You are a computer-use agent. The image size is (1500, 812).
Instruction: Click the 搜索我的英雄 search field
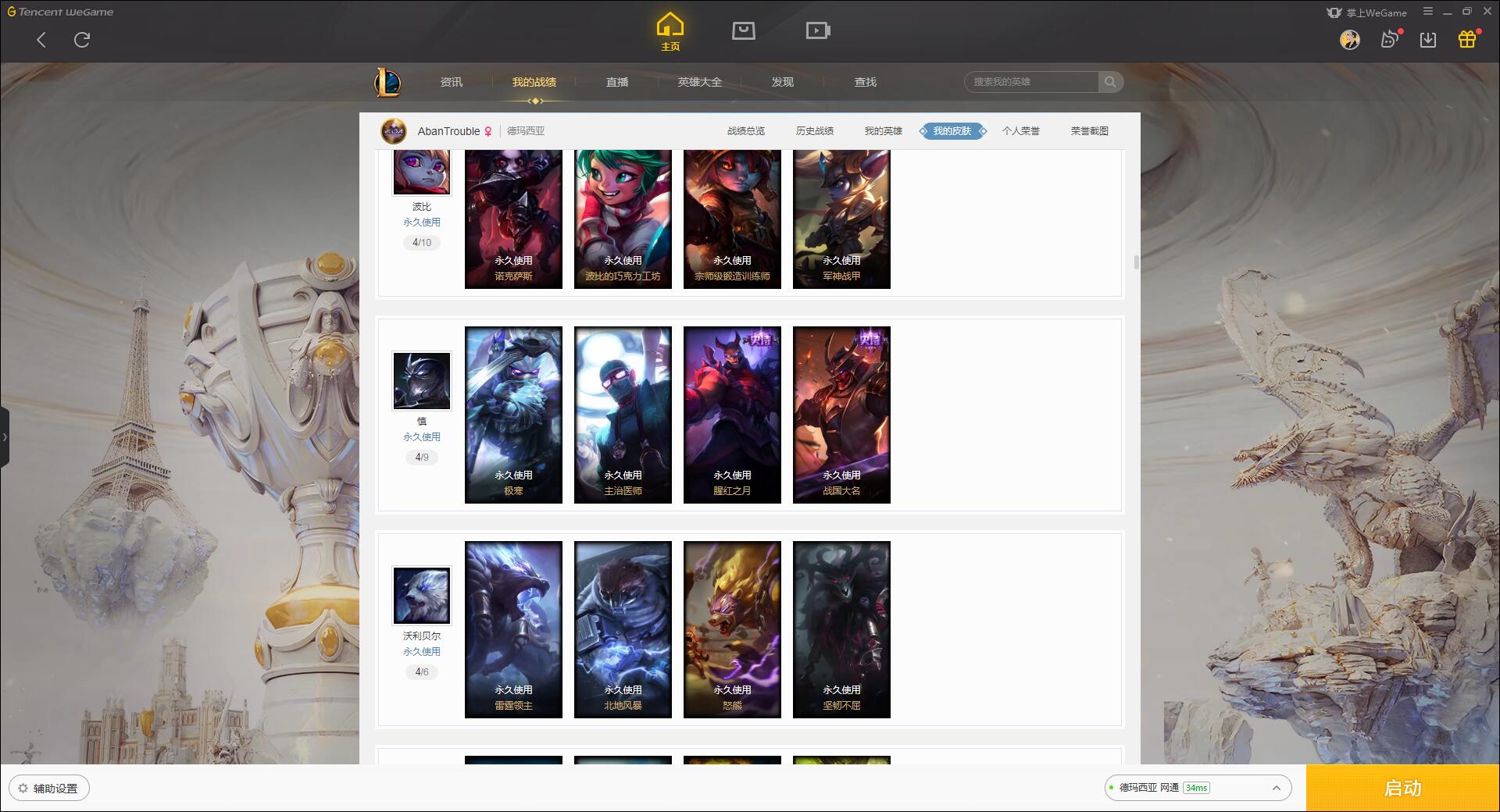pyautogui.click(x=1031, y=82)
